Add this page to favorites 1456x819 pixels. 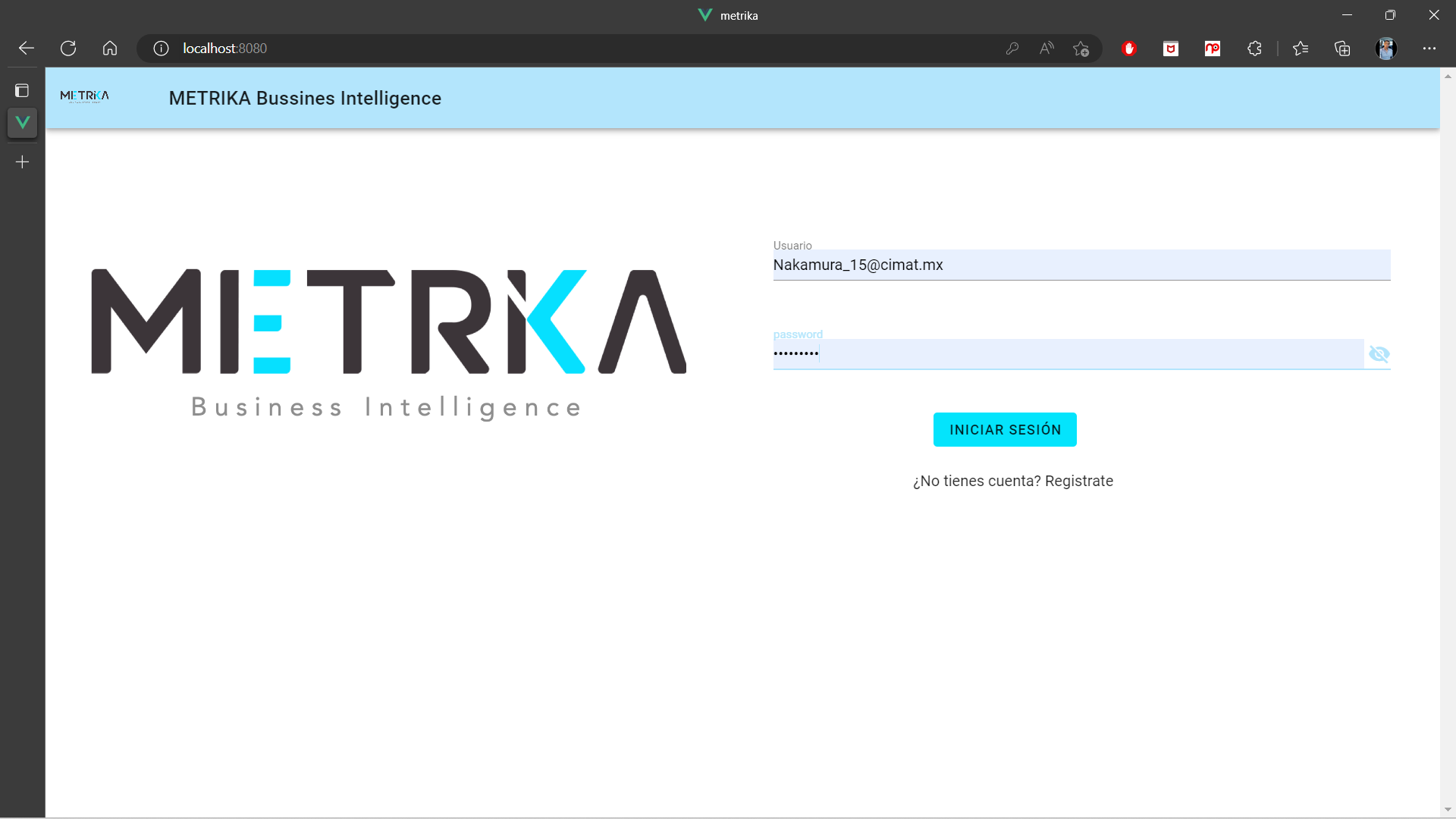click(1081, 48)
